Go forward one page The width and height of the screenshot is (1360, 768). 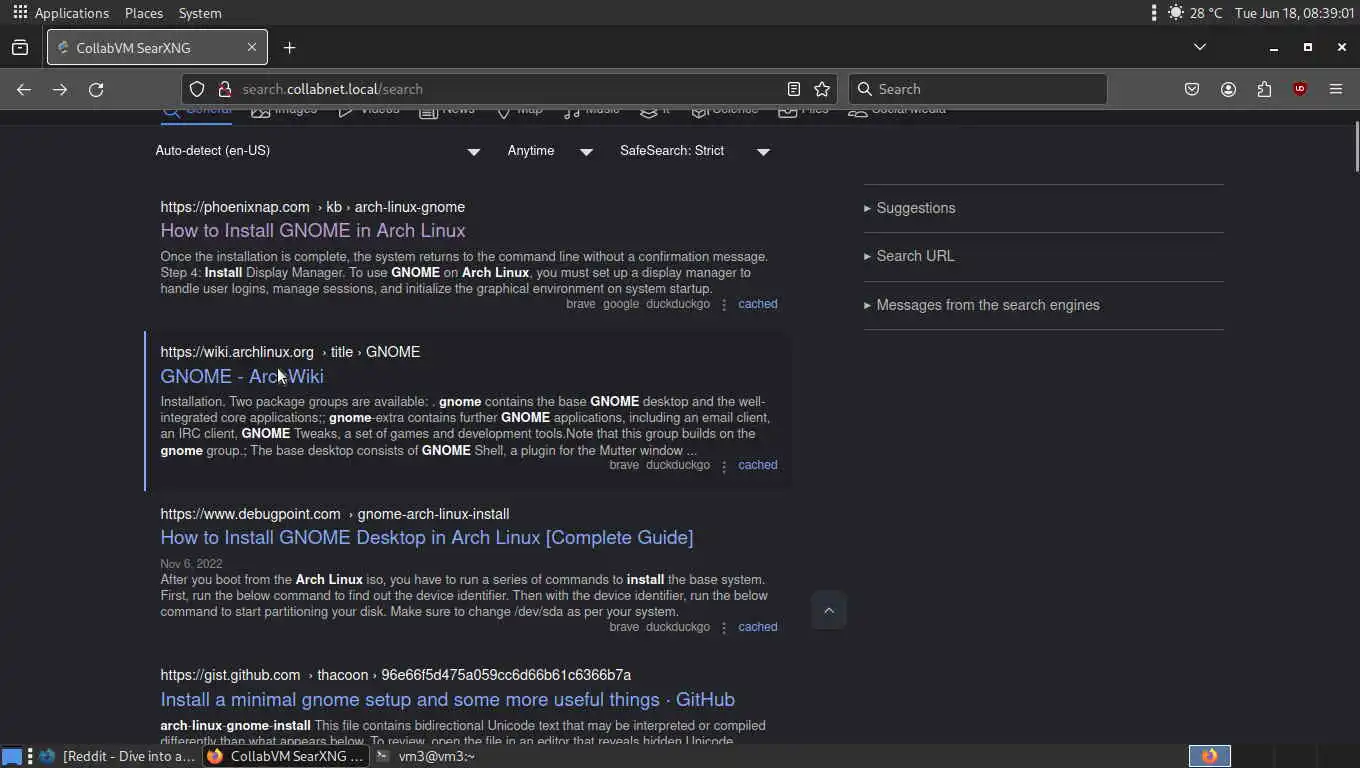click(60, 89)
